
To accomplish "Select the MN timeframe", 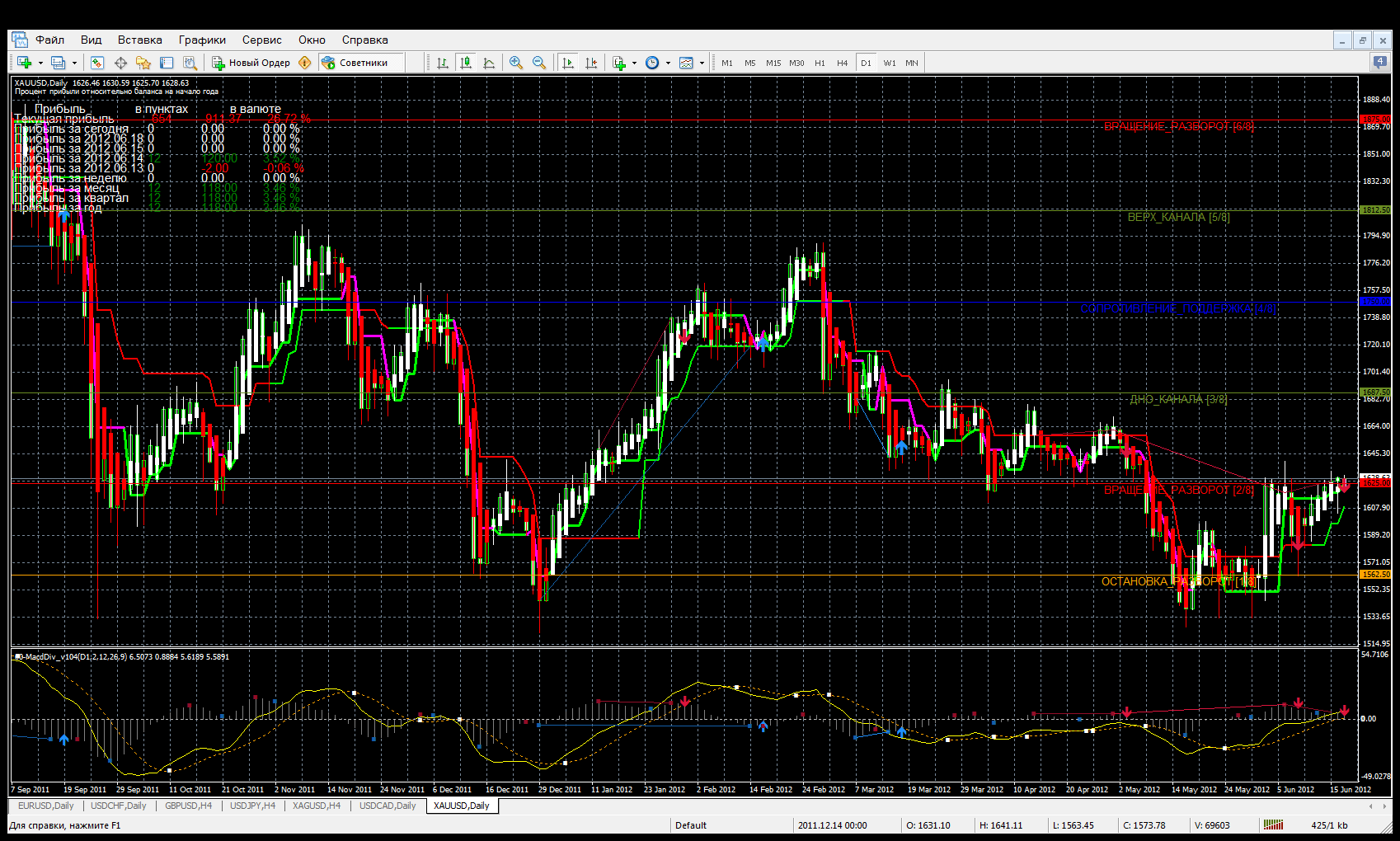I will tap(912, 63).
